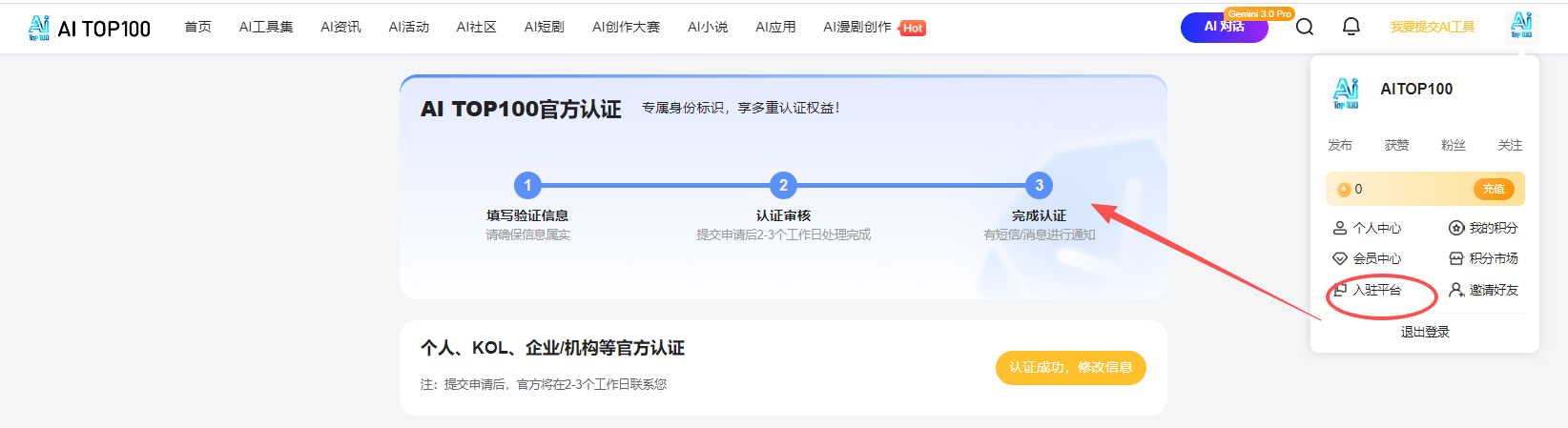Screen dimensions: 1568x428
Task: Open the AI 对话 button
Action: (1224, 27)
